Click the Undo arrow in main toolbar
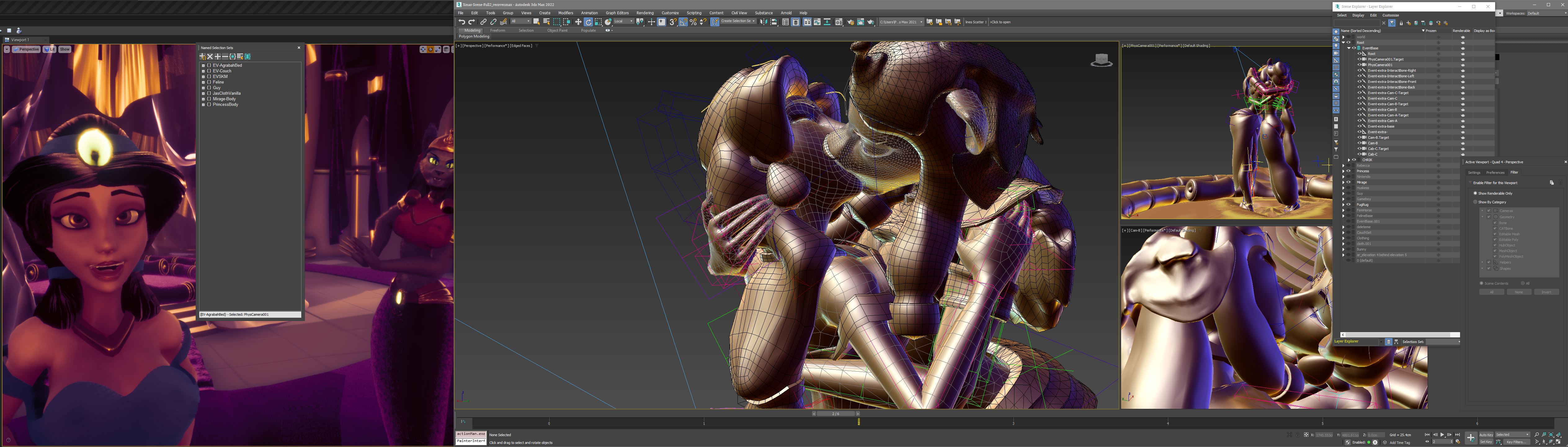Screen dimensions: 1568x447 coord(461,22)
